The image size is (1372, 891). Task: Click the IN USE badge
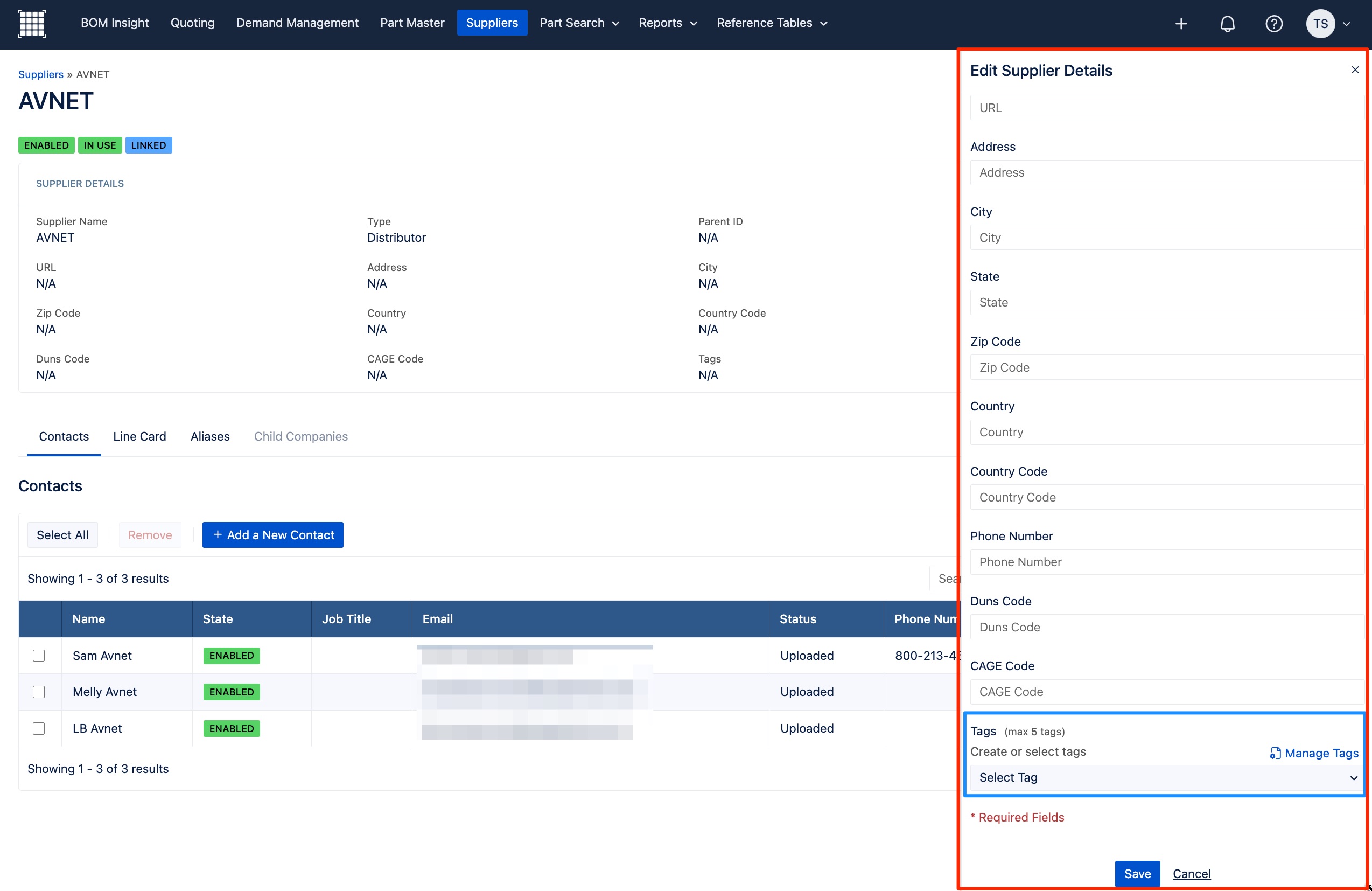[100, 145]
